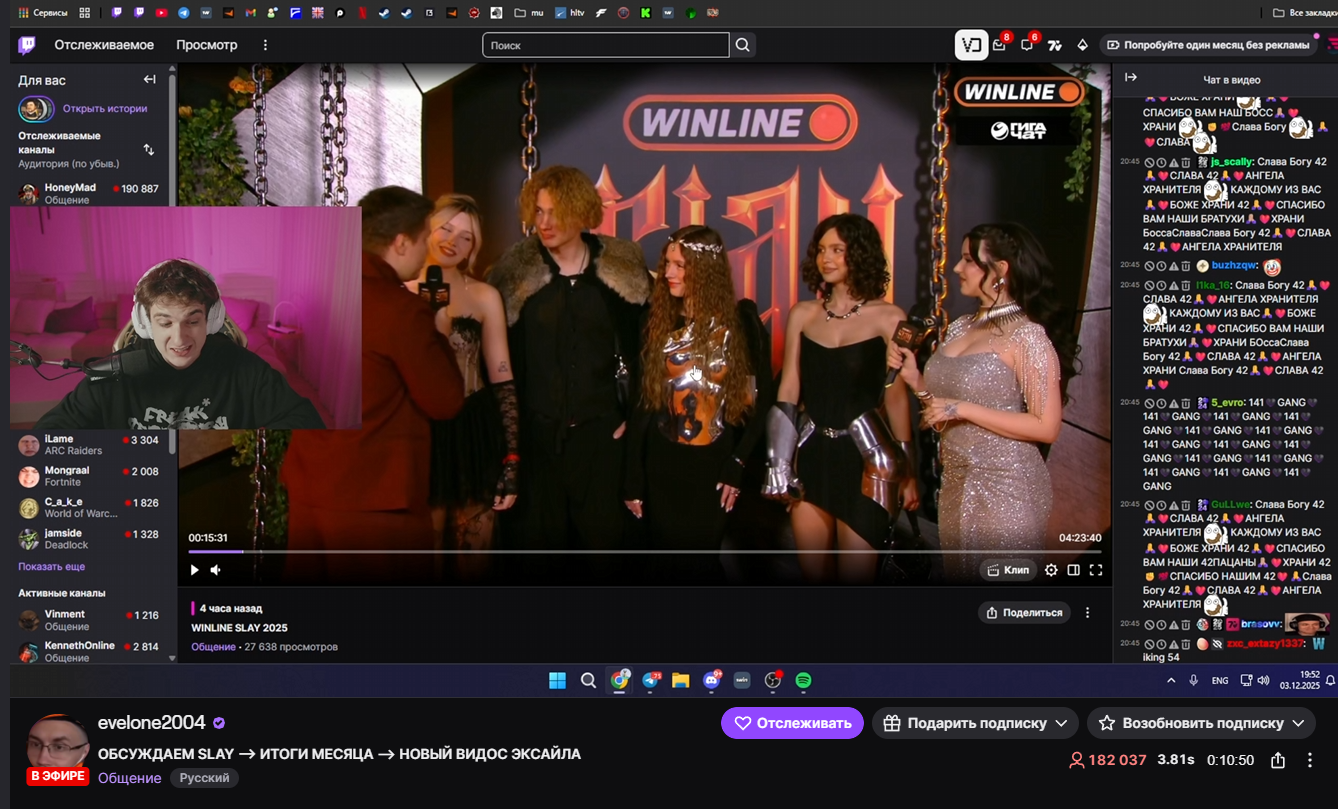Open the more options menu beside Поделиться
This screenshot has width=1338, height=809.
[1088, 612]
